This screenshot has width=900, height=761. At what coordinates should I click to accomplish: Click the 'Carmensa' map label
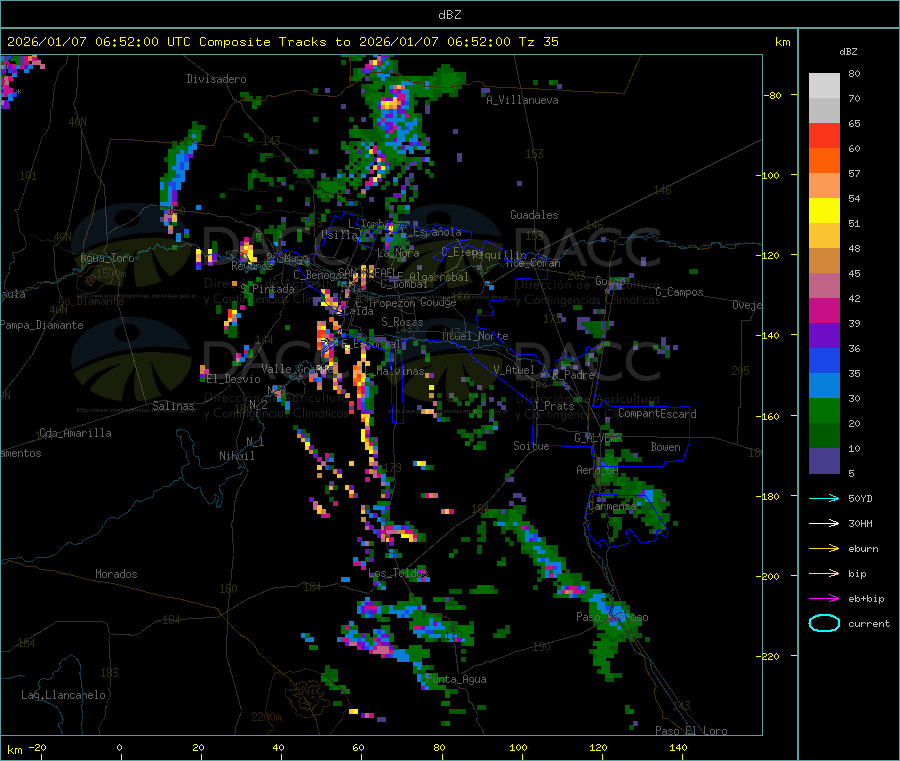coord(612,506)
